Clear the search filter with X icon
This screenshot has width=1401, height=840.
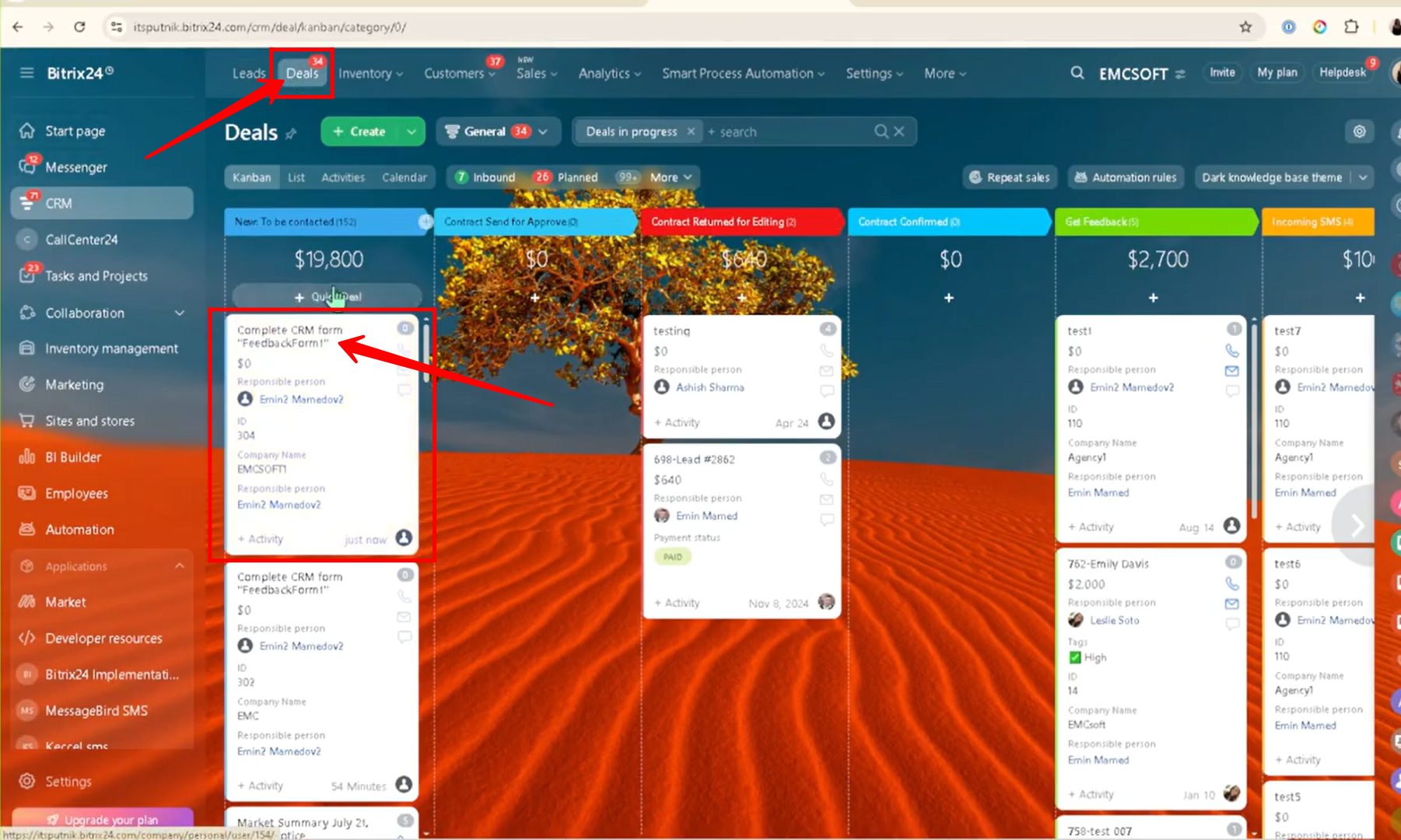[898, 131]
